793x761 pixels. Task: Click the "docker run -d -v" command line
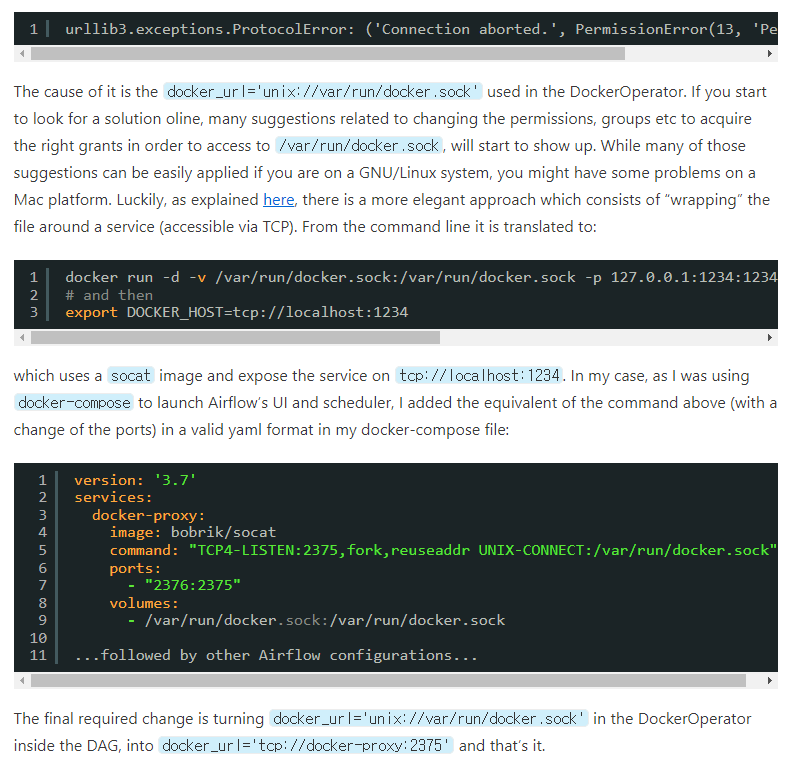point(421,277)
